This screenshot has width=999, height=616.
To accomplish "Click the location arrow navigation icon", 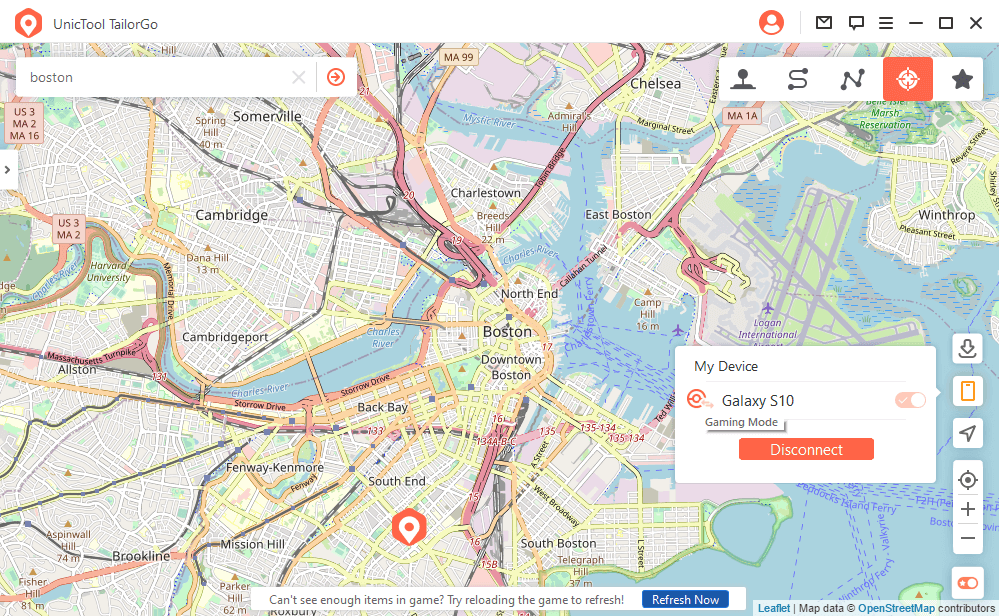I will point(967,433).
